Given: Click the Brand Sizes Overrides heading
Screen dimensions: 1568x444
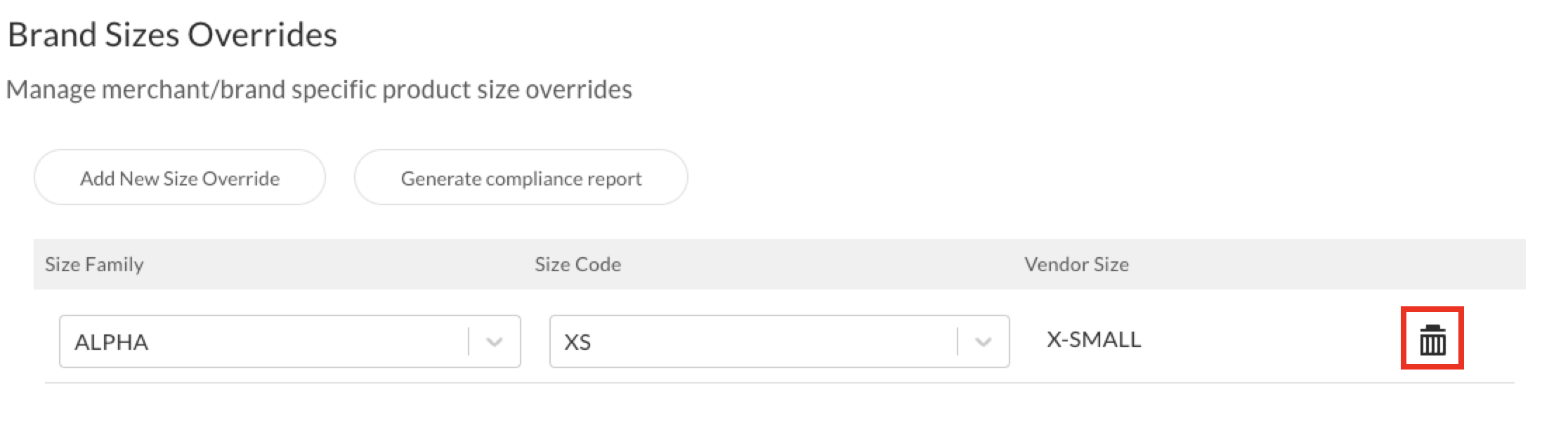Looking at the screenshot, I should [x=173, y=34].
